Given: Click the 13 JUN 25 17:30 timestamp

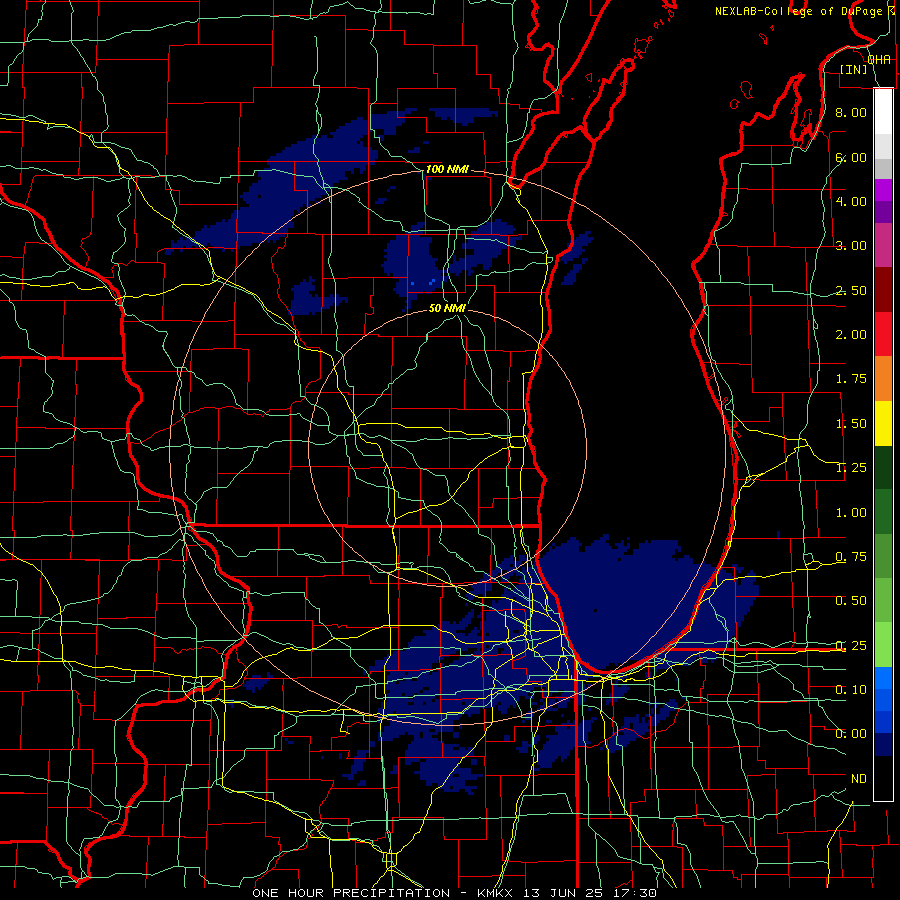Looking at the screenshot, I should (x=590, y=893).
